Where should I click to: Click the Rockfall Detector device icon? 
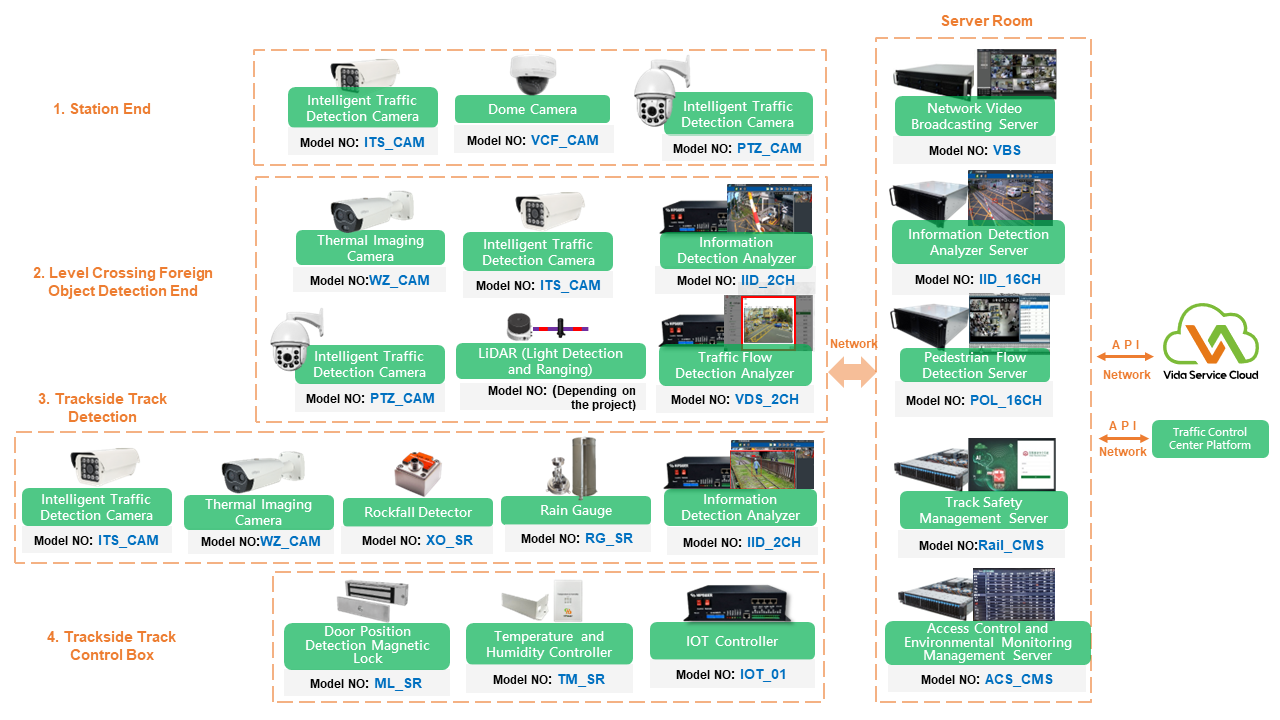(x=417, y=472)
